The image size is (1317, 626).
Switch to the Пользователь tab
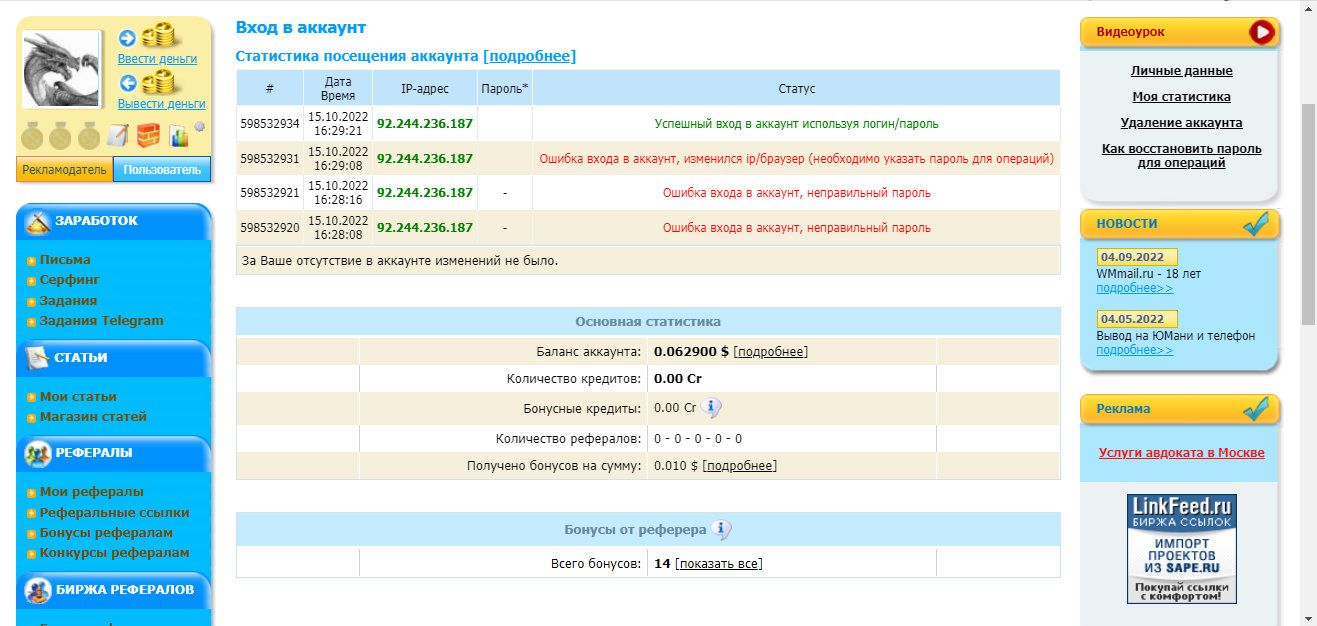162,170
